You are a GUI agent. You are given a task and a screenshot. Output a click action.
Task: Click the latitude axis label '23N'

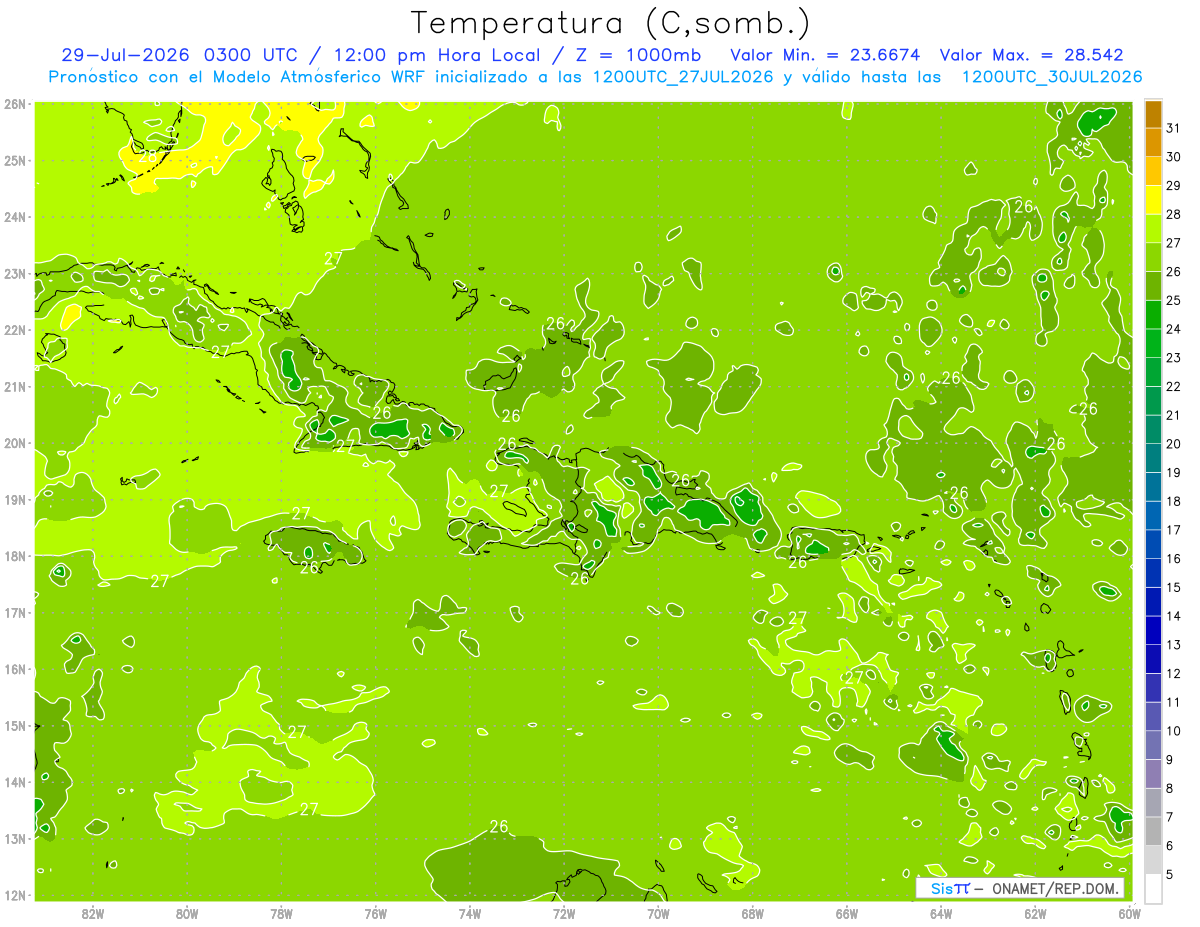(15, 273)
